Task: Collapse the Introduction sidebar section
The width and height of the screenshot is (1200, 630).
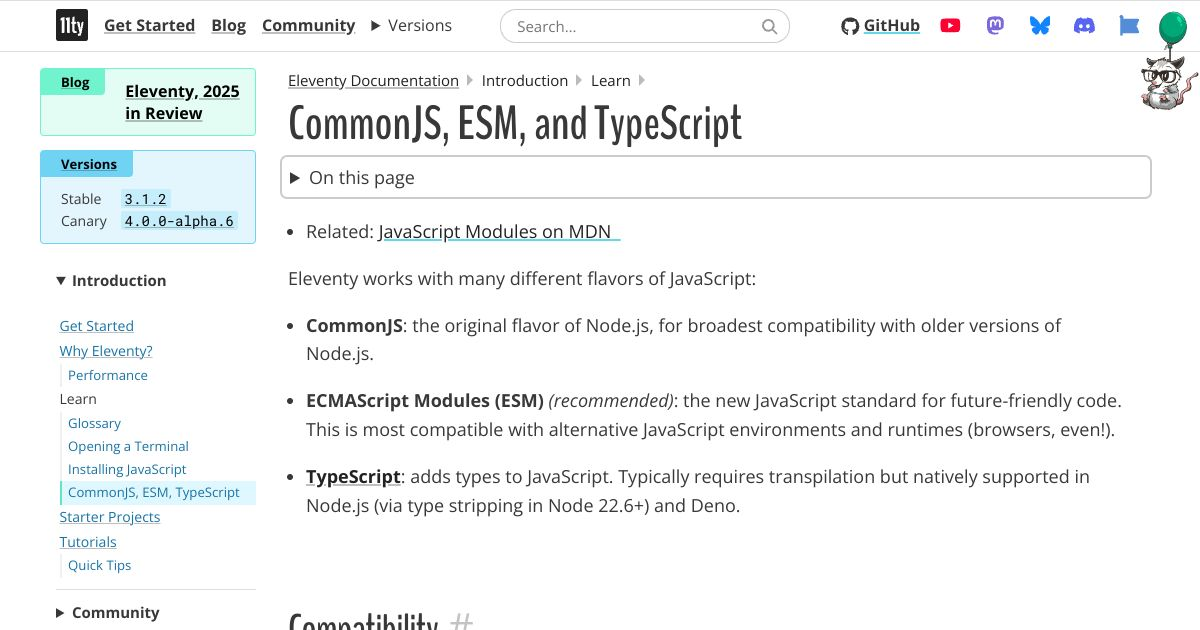Action: (x=110, y=280)
